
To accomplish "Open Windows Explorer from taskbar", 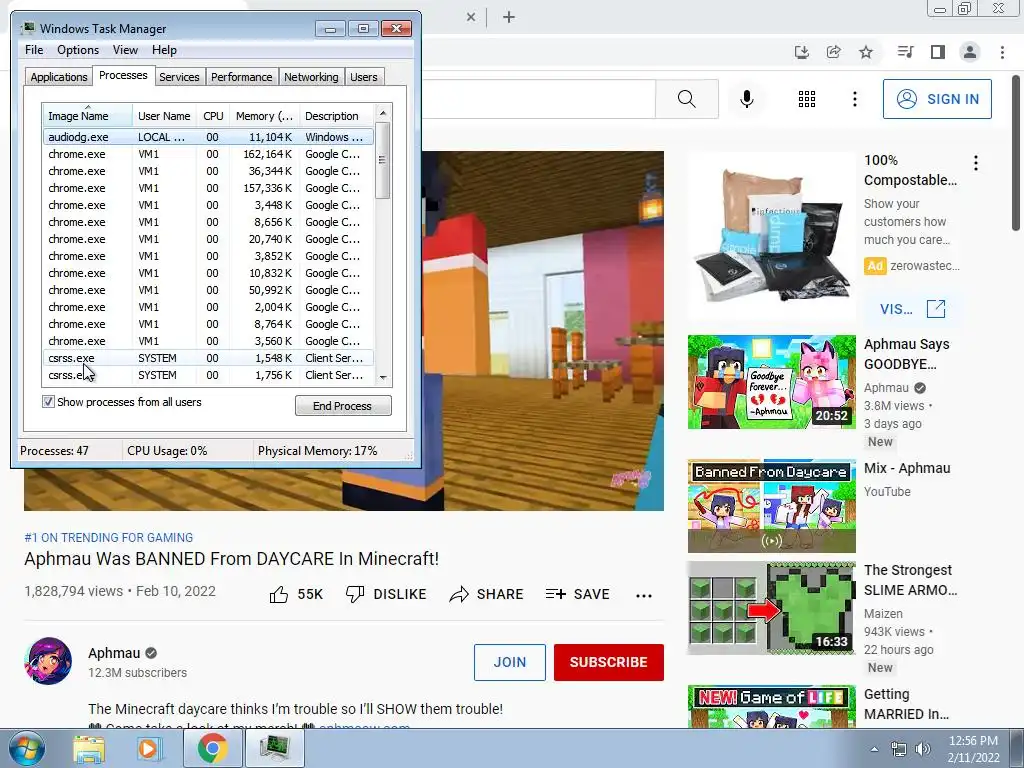I will [x=89, y=748].
